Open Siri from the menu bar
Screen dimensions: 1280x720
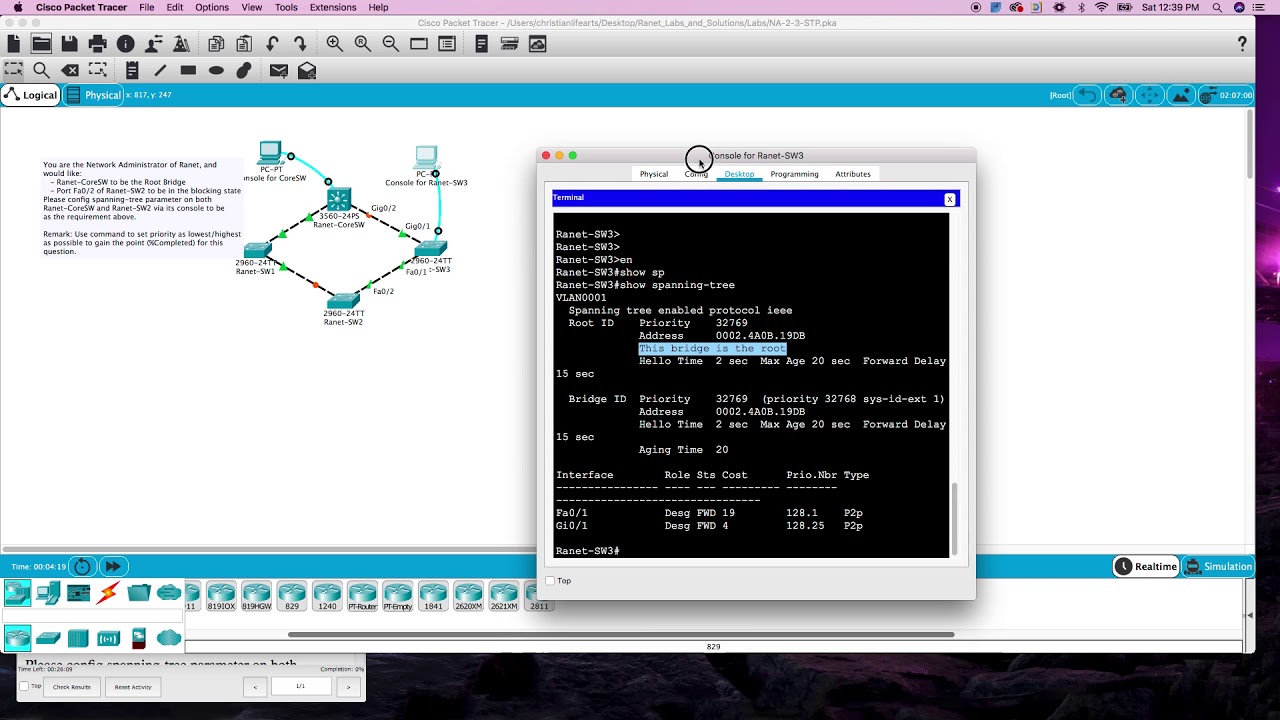[x=1240, y=7]
